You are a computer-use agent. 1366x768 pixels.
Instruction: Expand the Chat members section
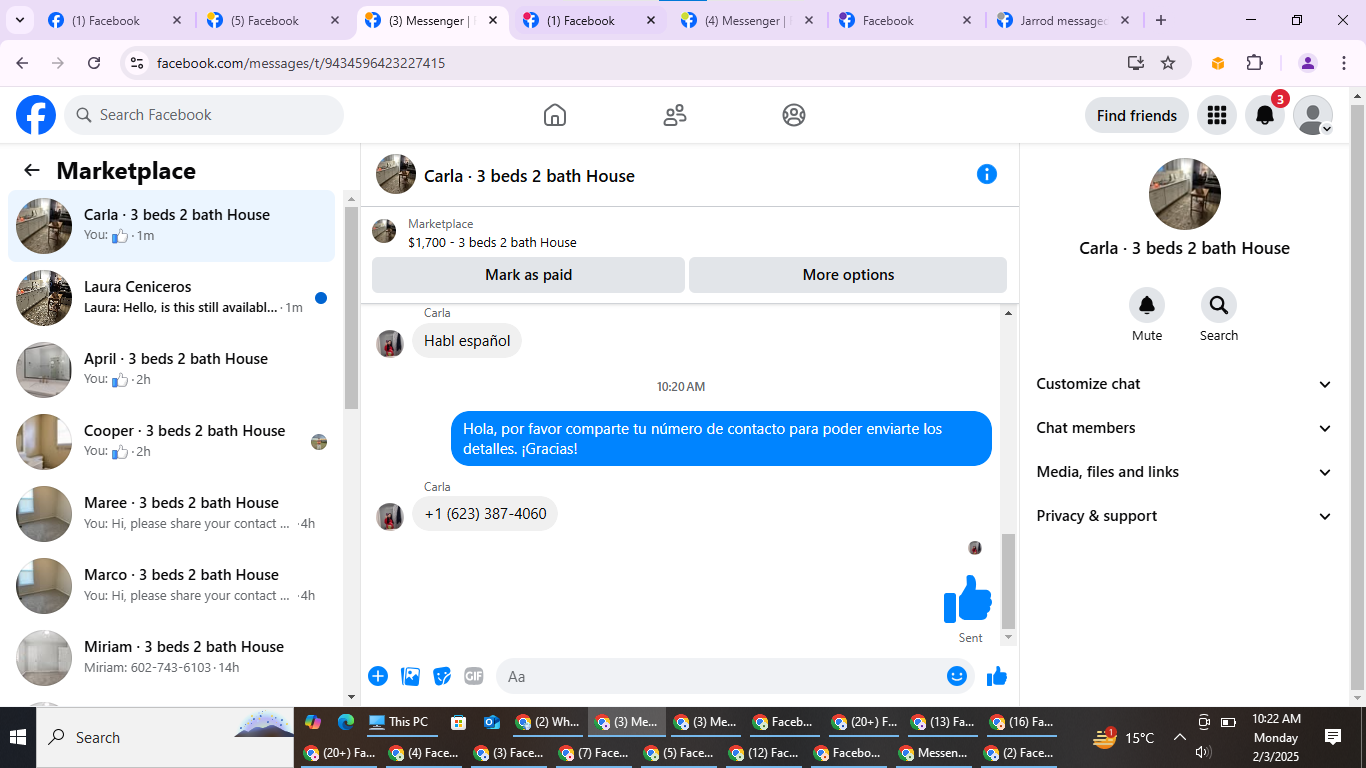(1185, 428)
